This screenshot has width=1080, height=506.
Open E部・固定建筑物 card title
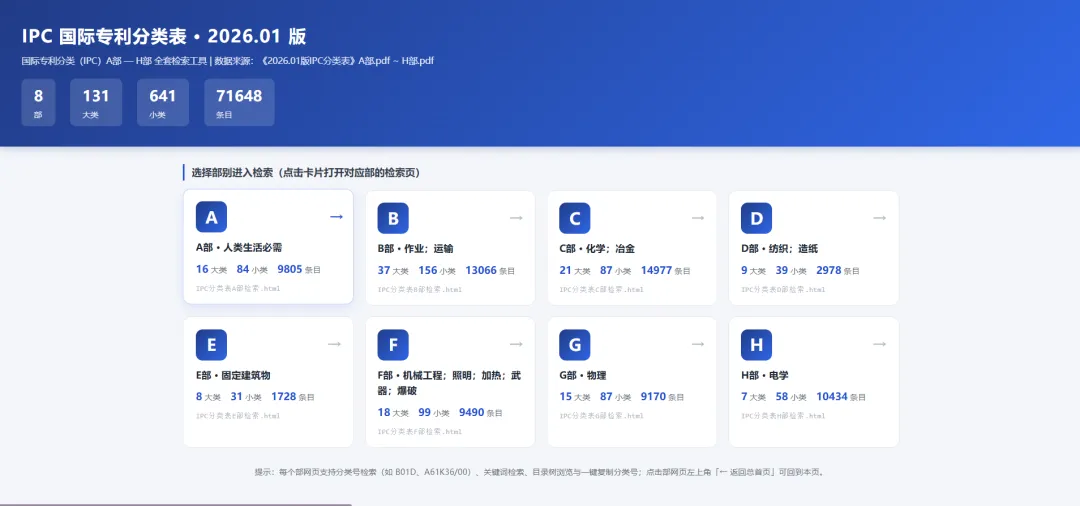pyautogui.click(x=233, y=375)
